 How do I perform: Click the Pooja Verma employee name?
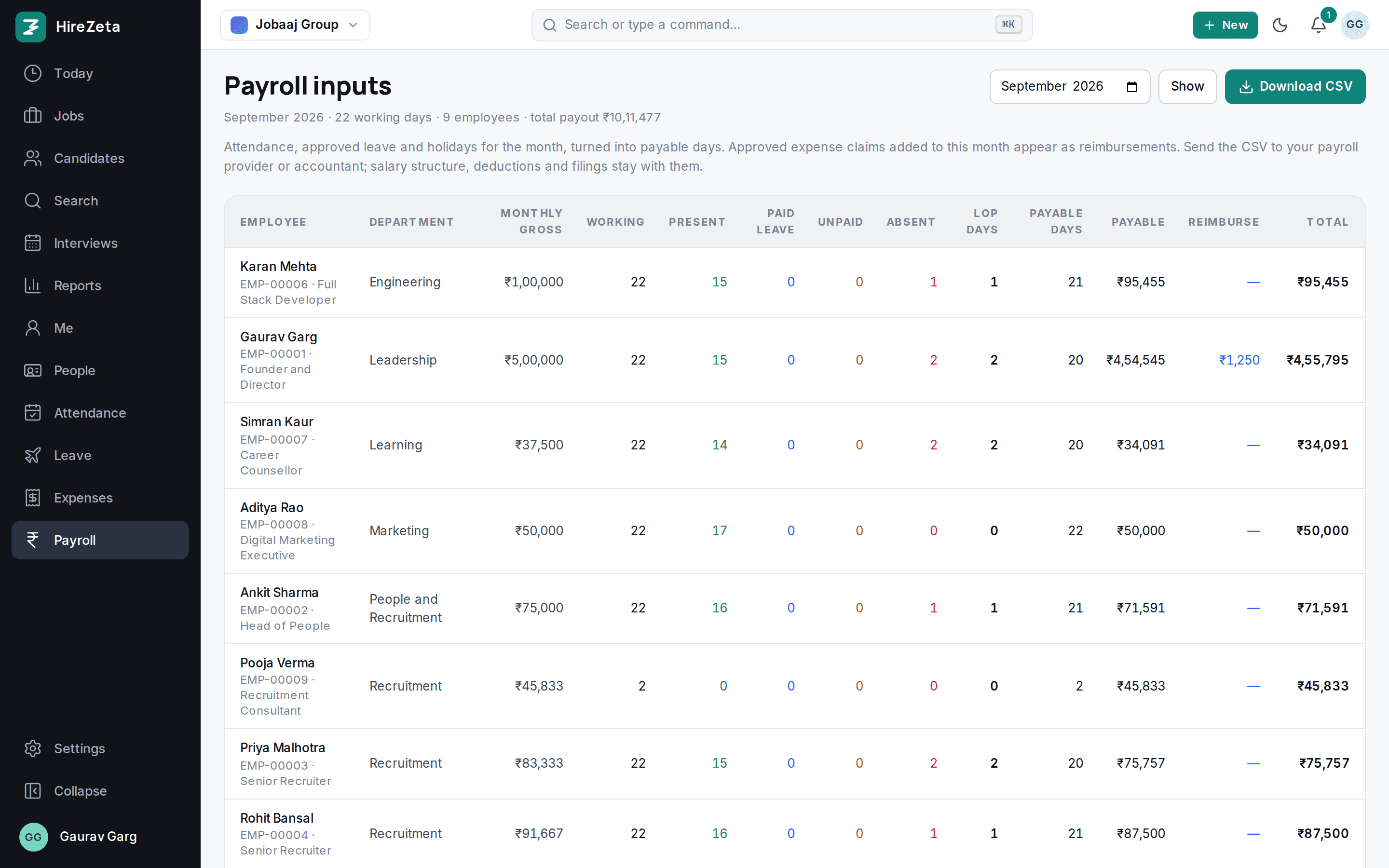click(277, 663)
